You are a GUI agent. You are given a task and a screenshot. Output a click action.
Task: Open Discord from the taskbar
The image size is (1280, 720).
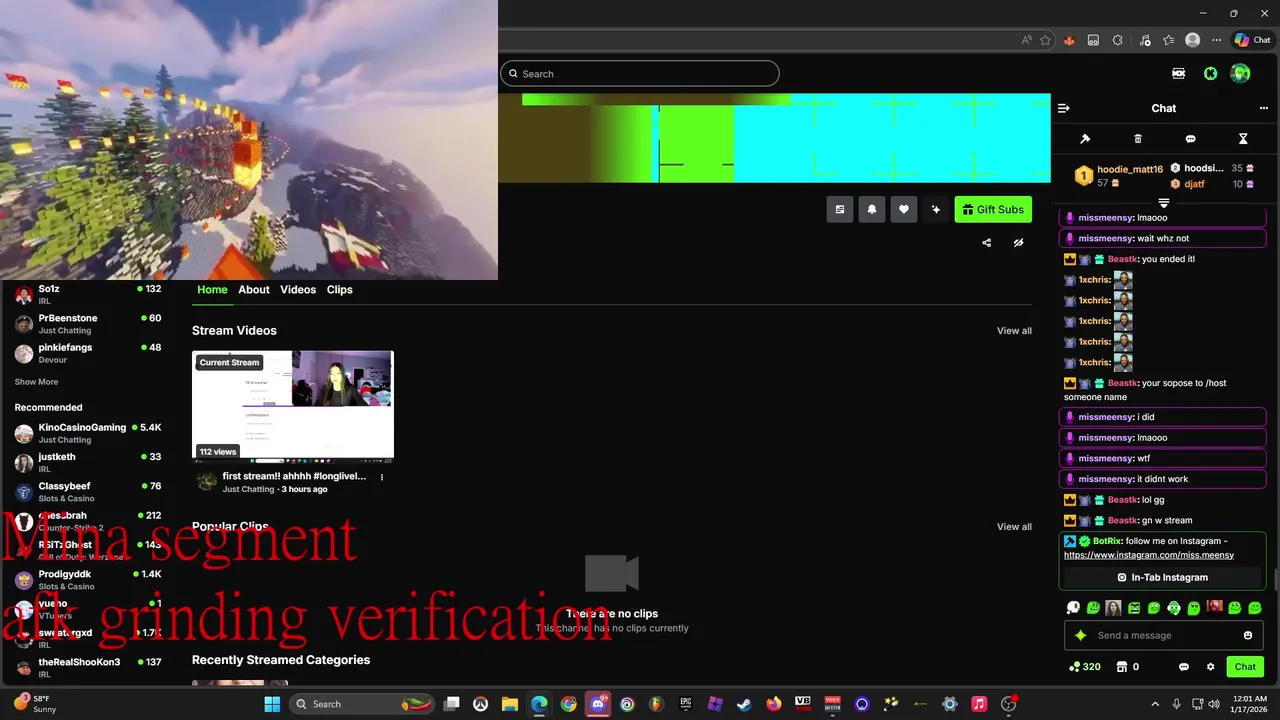(598, 704)
